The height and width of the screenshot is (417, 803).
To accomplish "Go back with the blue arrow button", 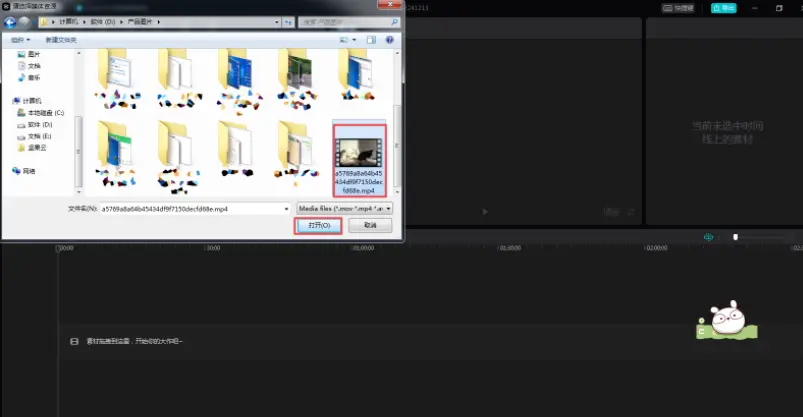I will pos(10,23).
